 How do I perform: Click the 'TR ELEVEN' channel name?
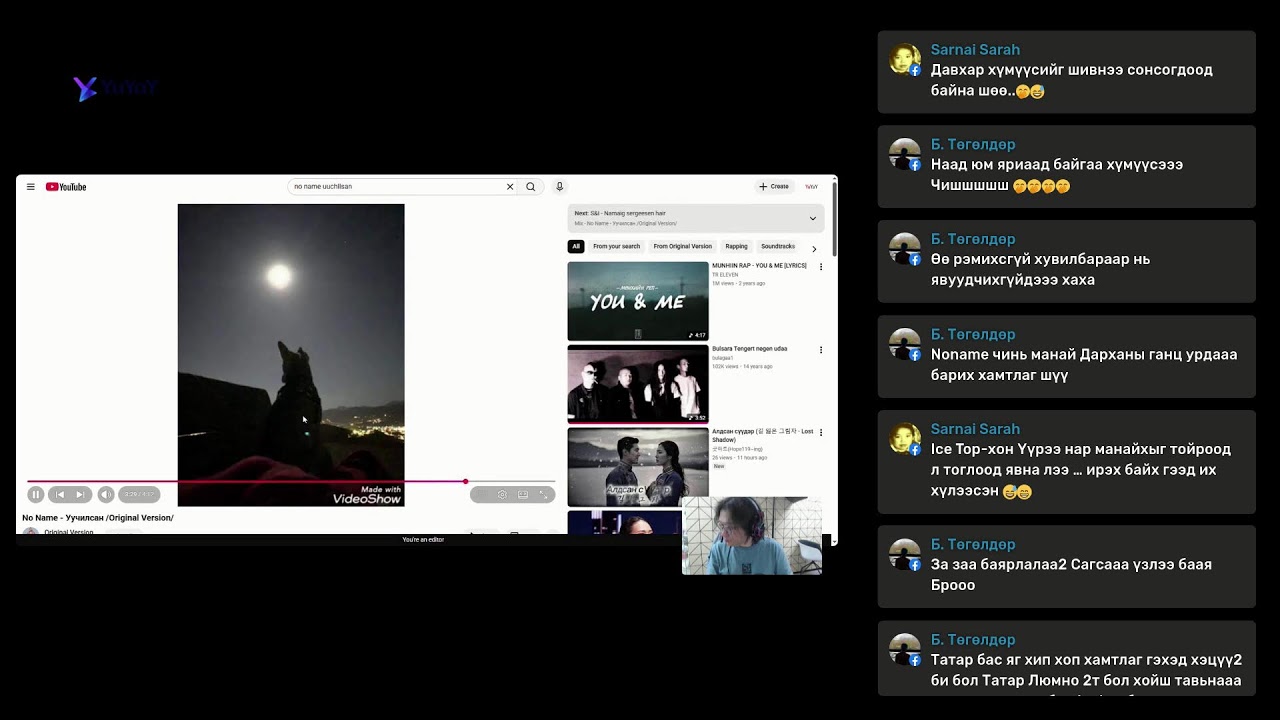[x=725, y=275]
